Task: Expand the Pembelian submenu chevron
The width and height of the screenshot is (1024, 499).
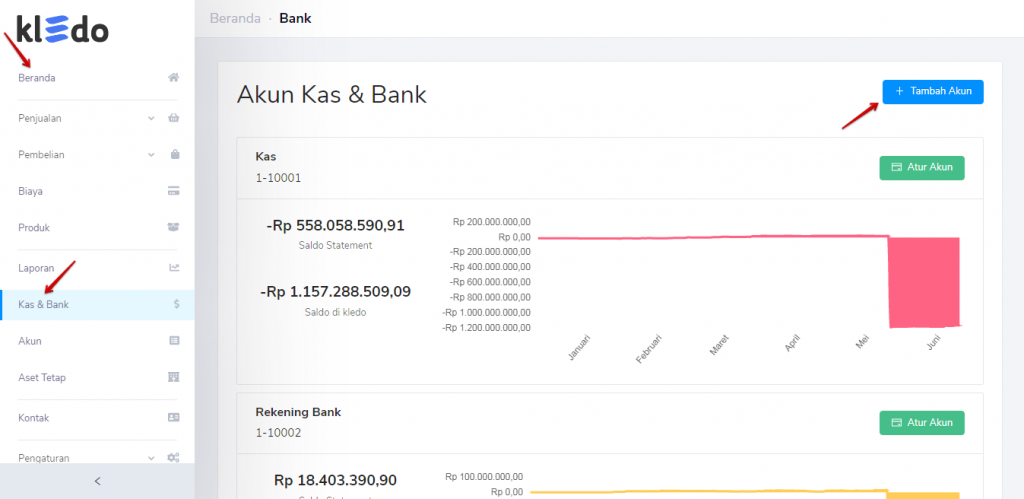Action: point(151,155)
